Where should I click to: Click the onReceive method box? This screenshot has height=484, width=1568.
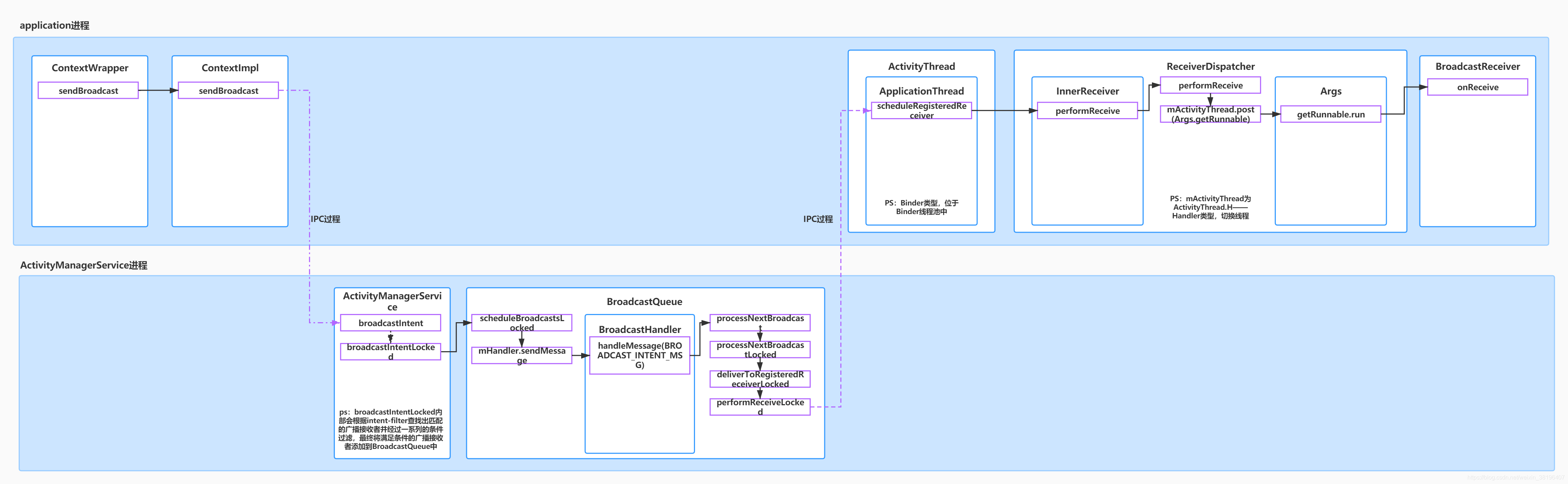pyautogui.click(x=1478, y=87)
